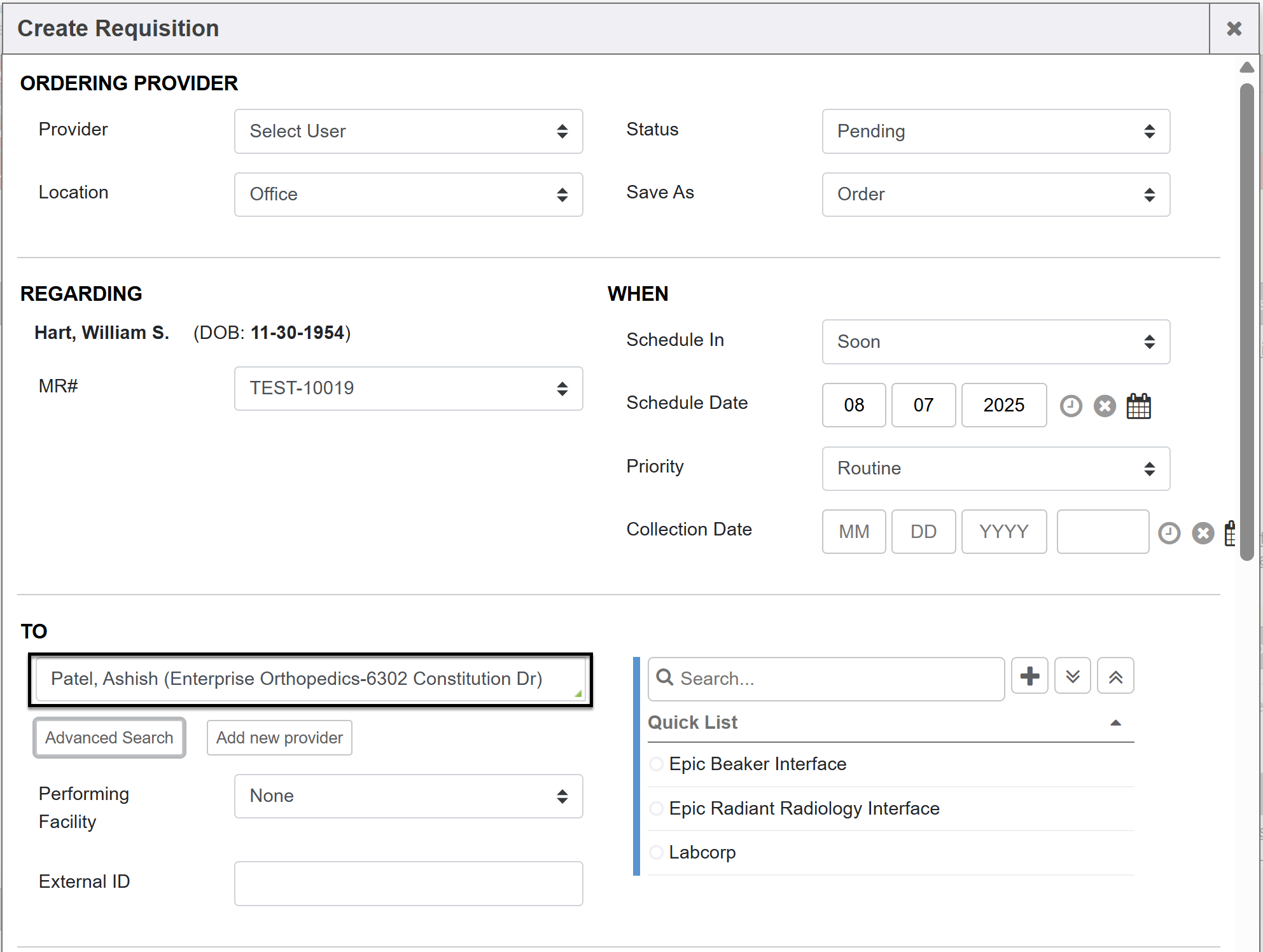1263x952 pixels.
Task: Click the Schedule Date clock icon
Action: pos(1071,406)
